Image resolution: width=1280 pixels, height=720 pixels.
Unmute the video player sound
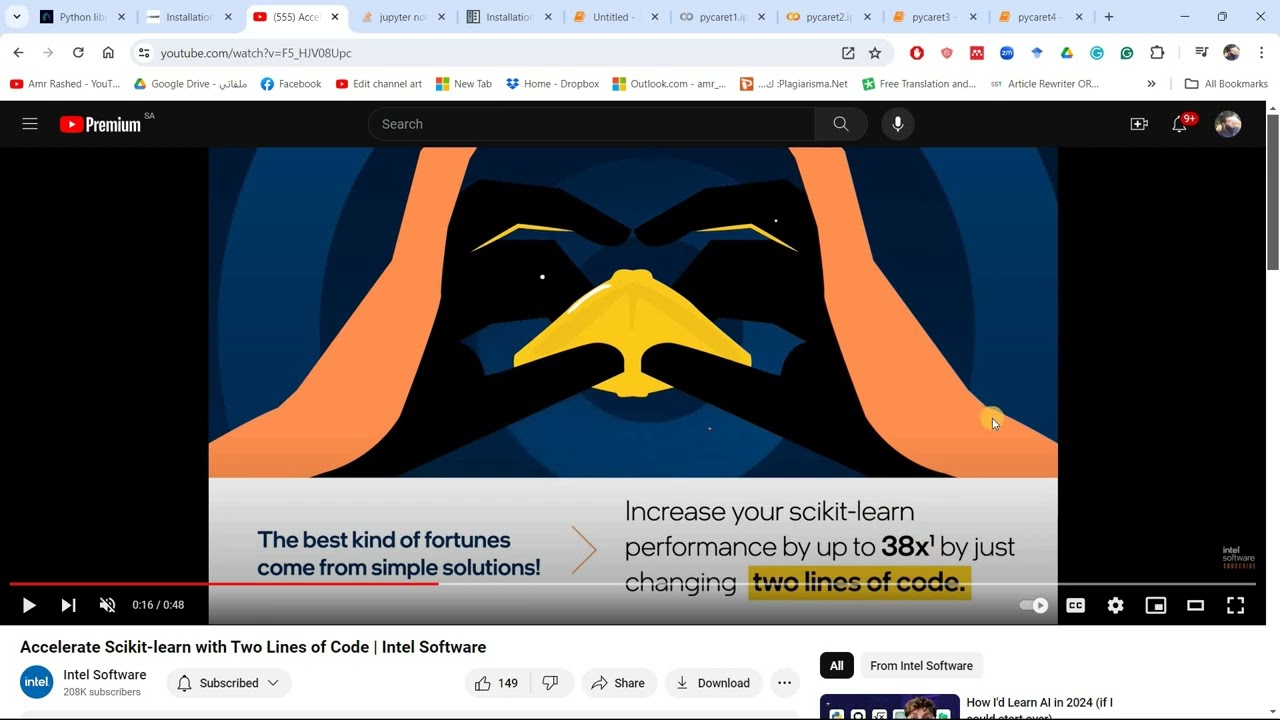(108, 605)
